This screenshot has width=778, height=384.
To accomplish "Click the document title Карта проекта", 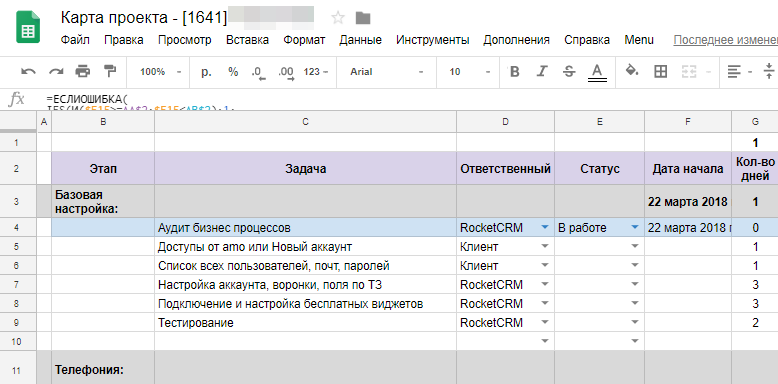I will tap(144, 18).
